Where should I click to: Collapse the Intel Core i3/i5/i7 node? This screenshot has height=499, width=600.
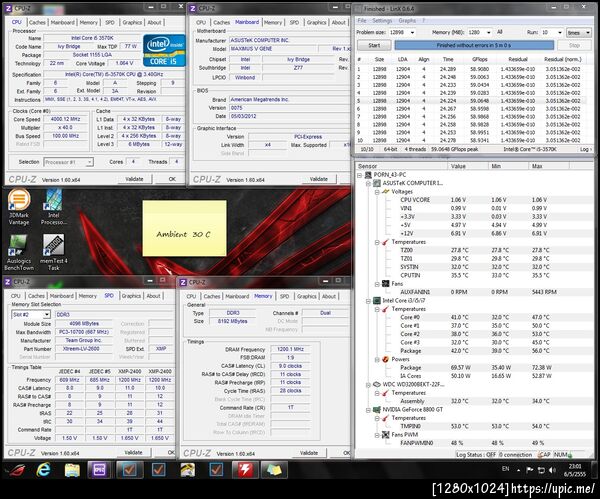[368, 301]
